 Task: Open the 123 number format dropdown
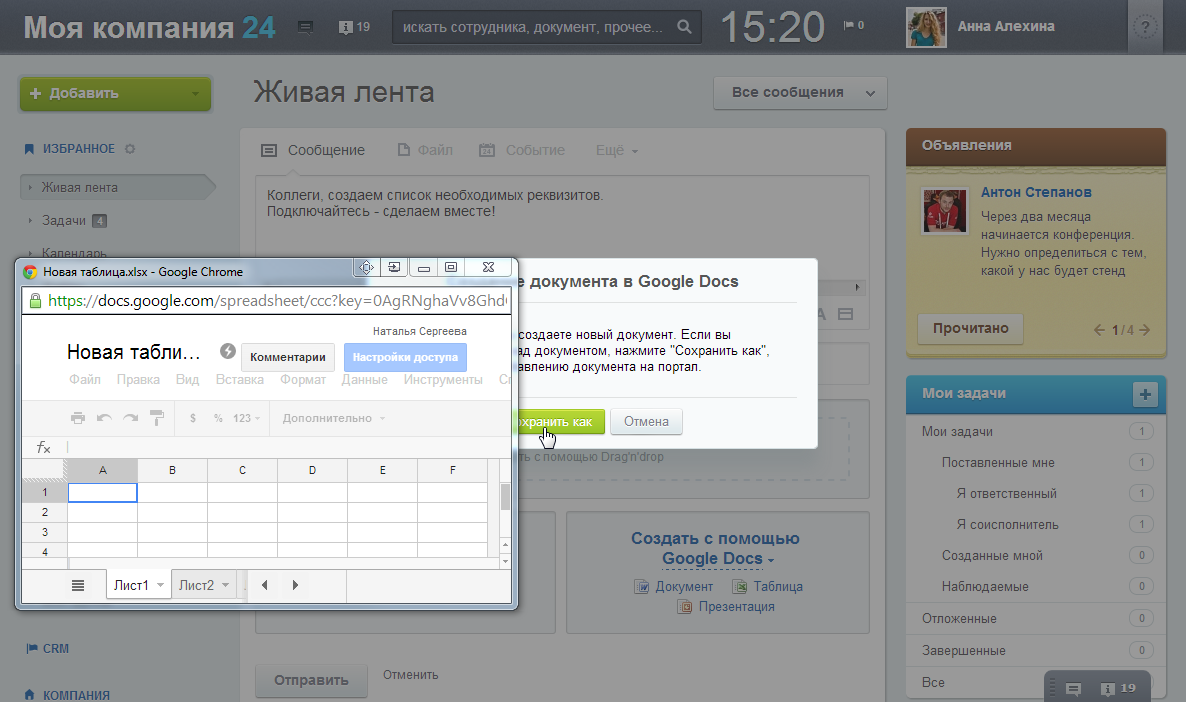click(x=247, y=418)
